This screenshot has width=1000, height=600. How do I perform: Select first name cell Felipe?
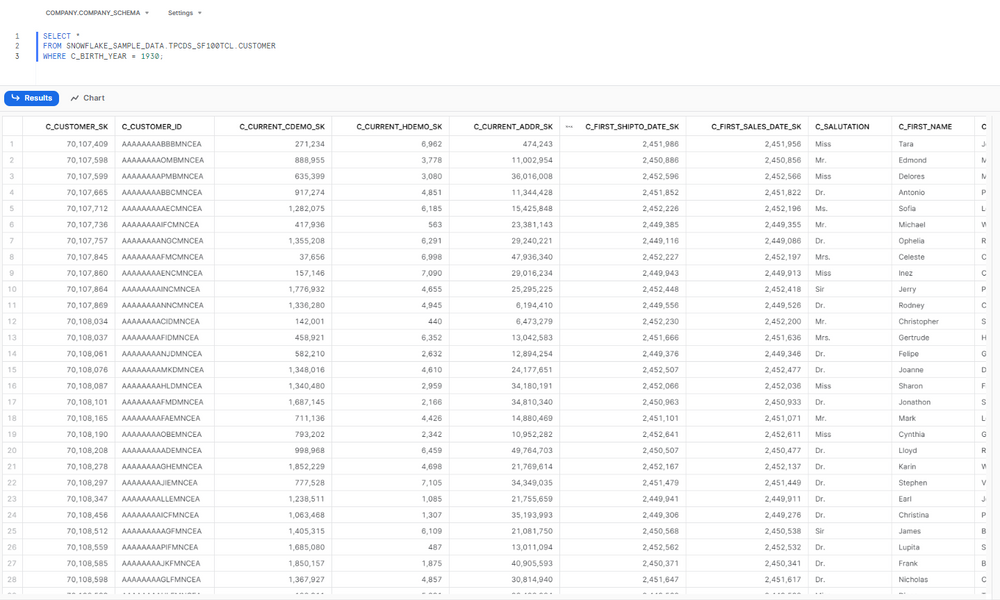click(909, 354)
